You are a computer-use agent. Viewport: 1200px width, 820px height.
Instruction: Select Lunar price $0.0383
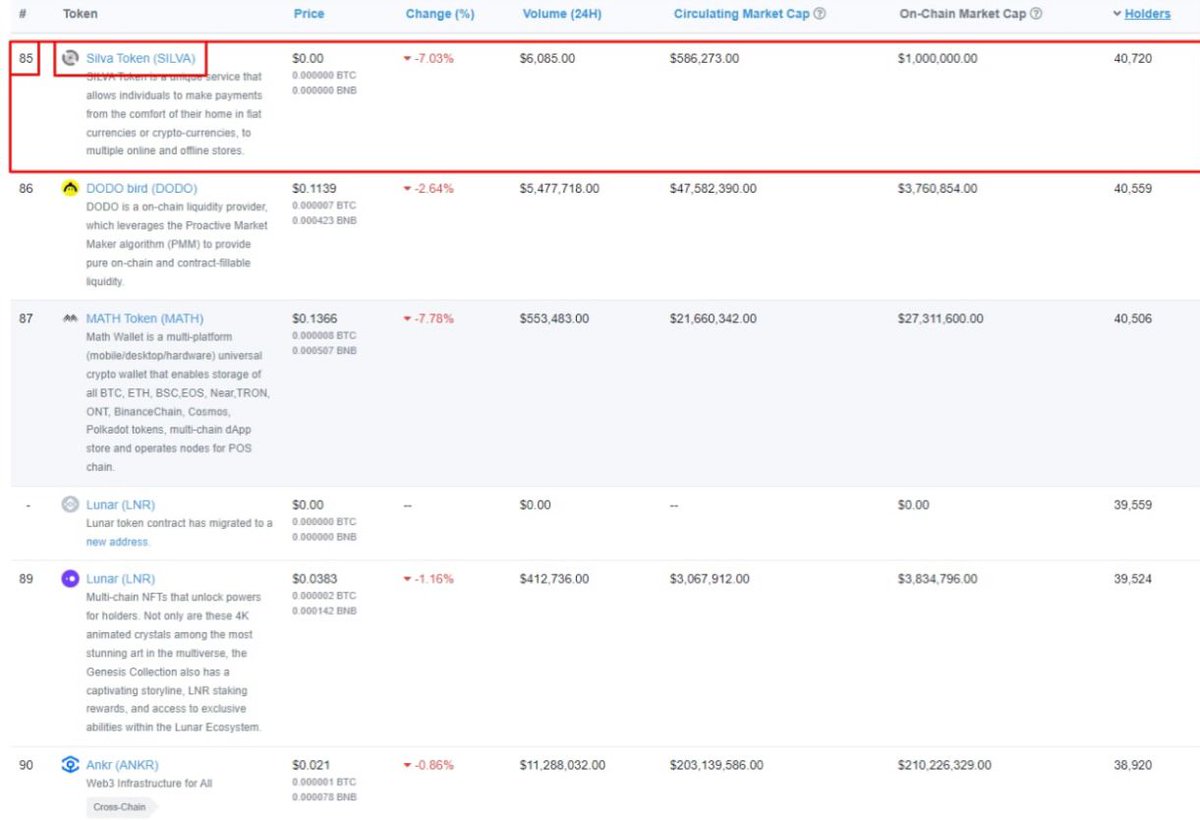[314, 579]
